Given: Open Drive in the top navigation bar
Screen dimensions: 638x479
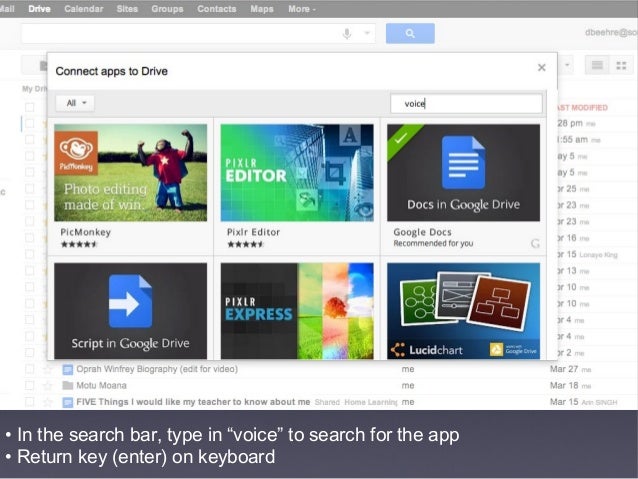Looking at the screenshot, I should click(x=39, y=9).
